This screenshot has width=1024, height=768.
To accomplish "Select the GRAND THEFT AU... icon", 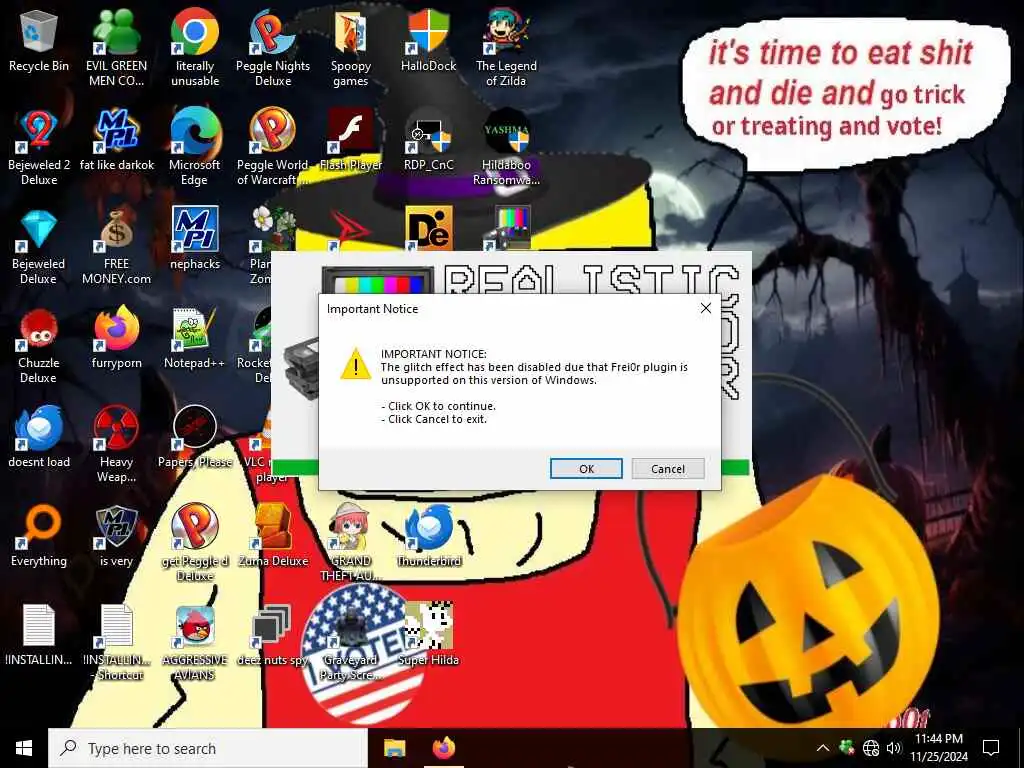I will click(x=351, y=544).
